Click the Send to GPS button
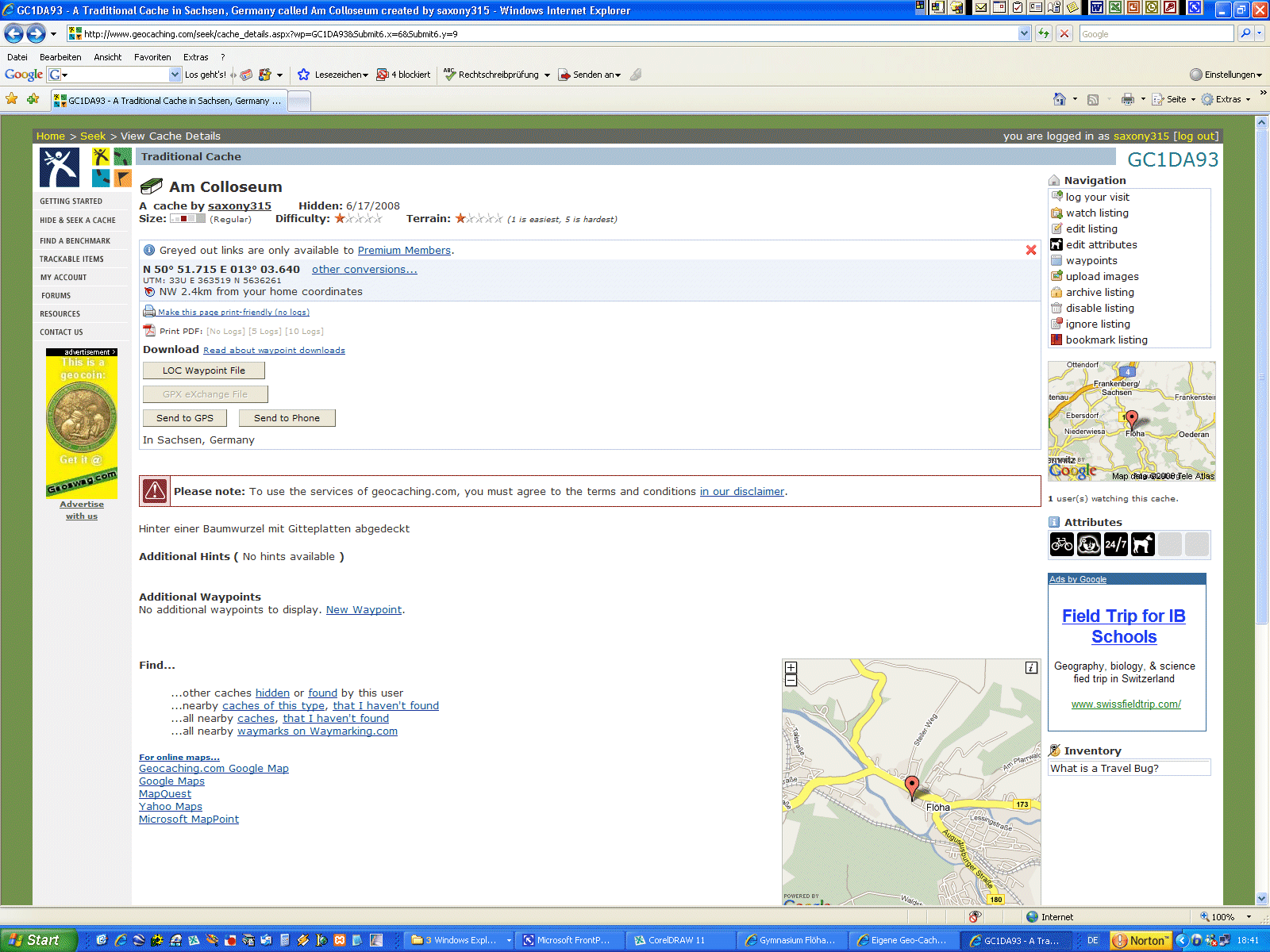This screenshot has width=1270, height=952. click(185, 418)
